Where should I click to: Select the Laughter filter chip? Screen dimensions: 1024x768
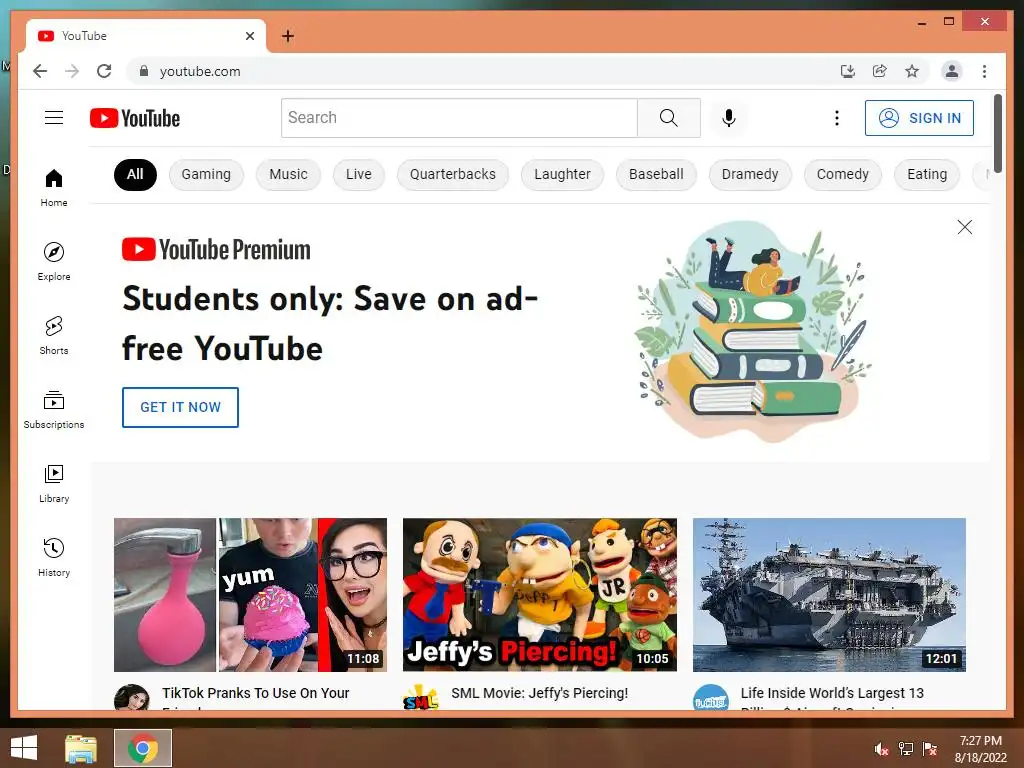click(562, 174)
